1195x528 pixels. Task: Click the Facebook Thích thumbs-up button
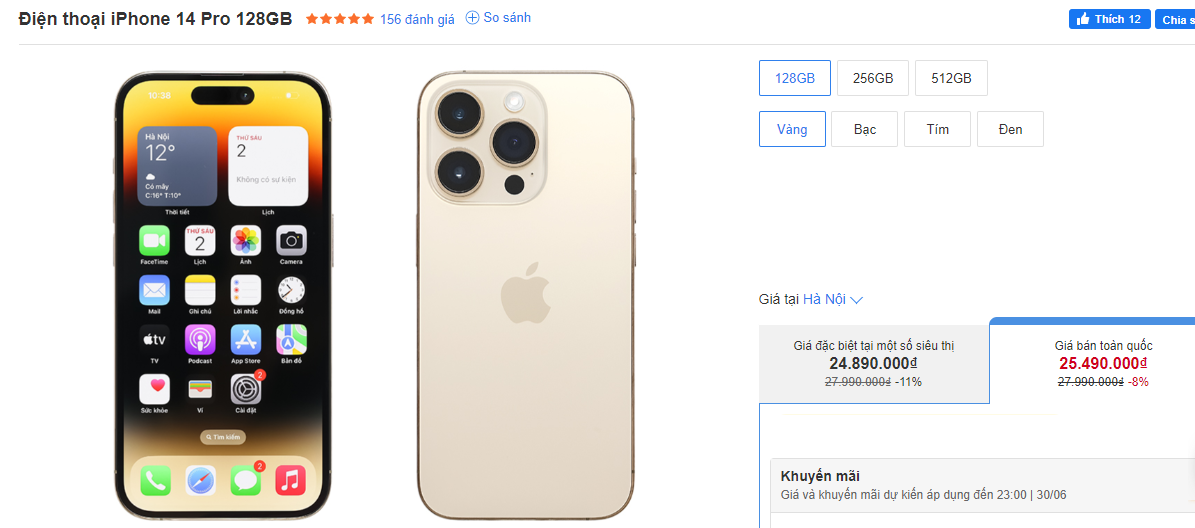click(x=1109, y=19)
